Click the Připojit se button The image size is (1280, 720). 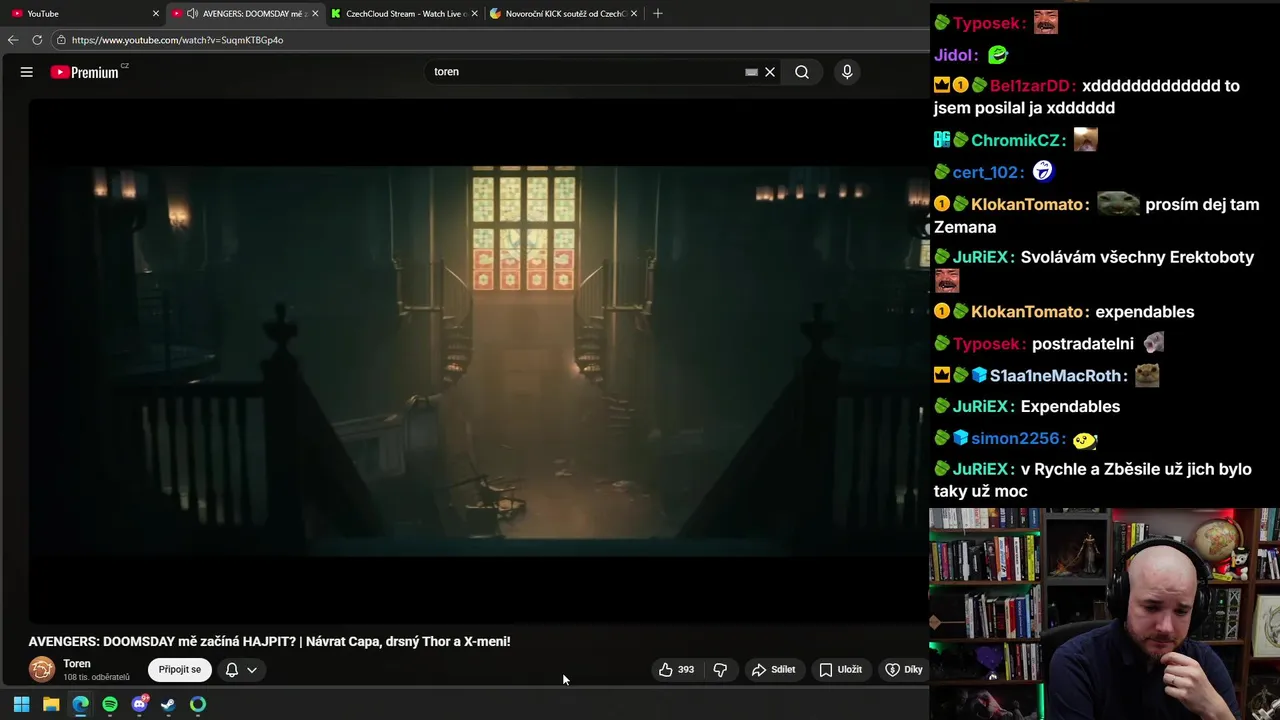[180, 670]
